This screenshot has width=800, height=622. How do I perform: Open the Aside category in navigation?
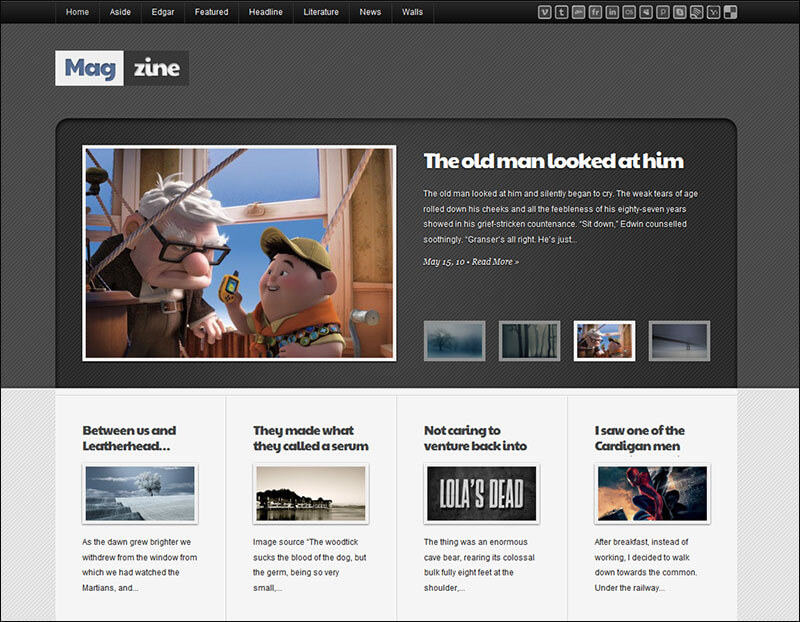point(120,12)
